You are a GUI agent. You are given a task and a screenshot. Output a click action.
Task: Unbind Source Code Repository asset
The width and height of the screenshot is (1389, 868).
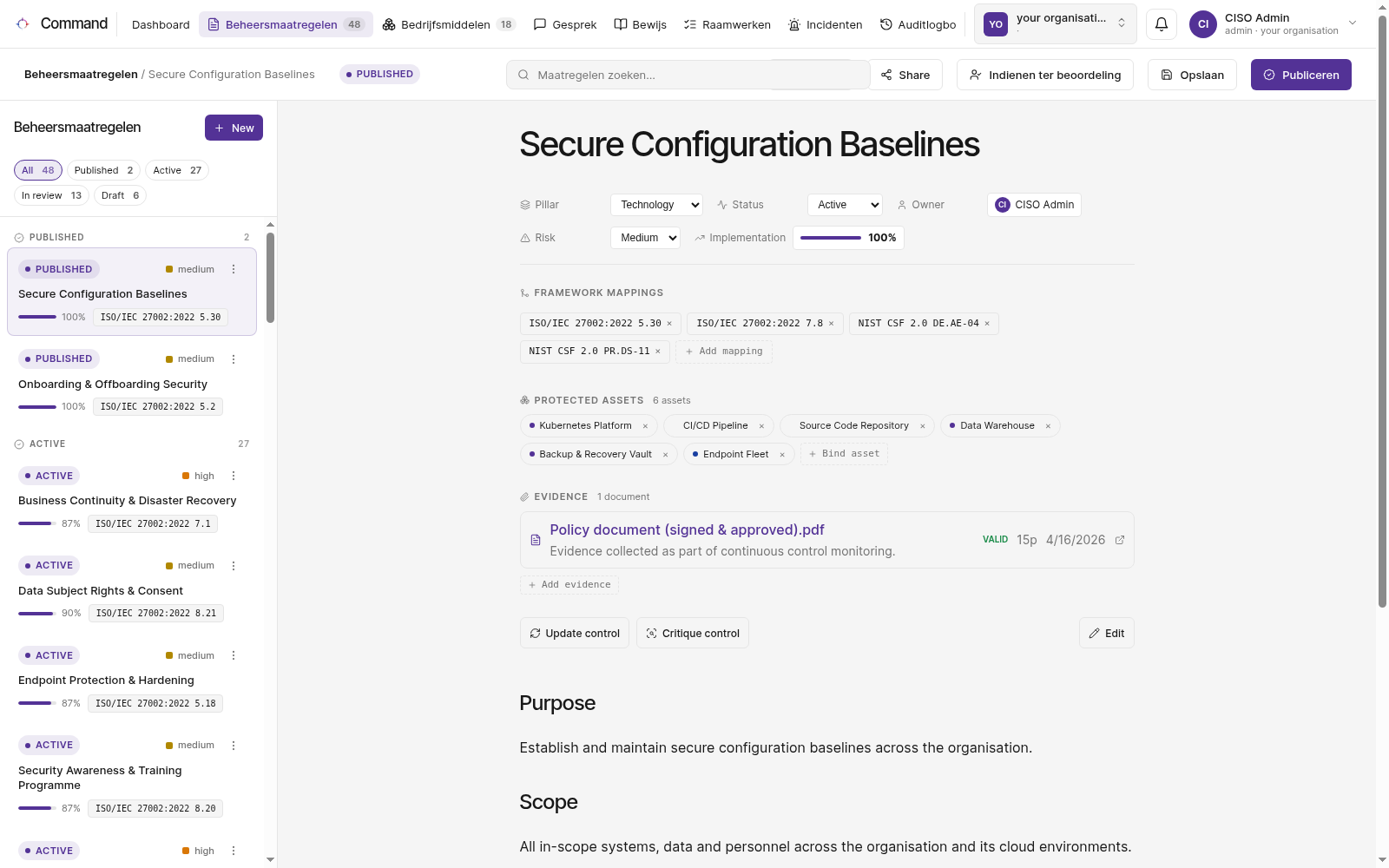(x=923, y=426)
